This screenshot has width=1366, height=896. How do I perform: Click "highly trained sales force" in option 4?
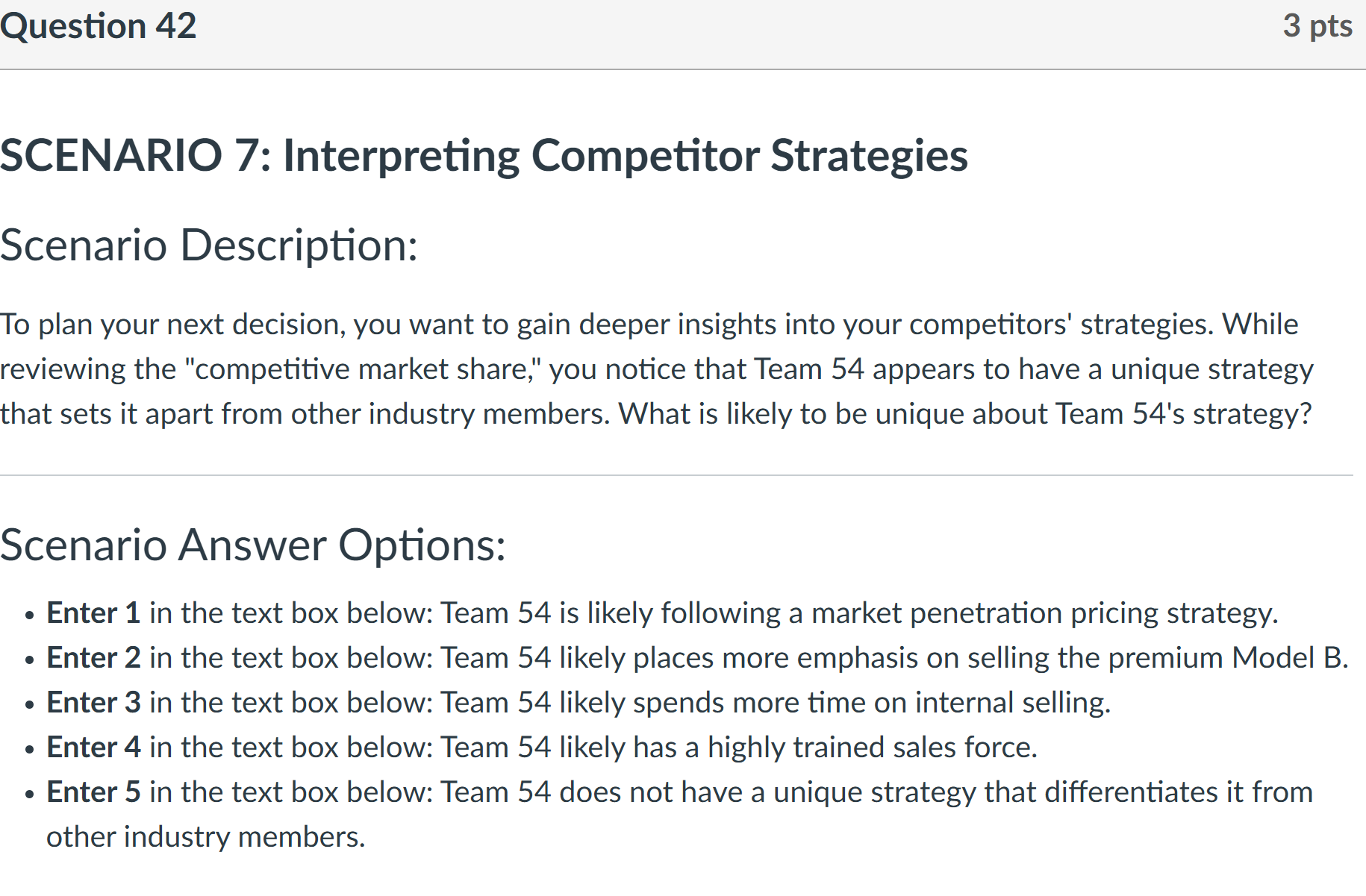(872, 748)
